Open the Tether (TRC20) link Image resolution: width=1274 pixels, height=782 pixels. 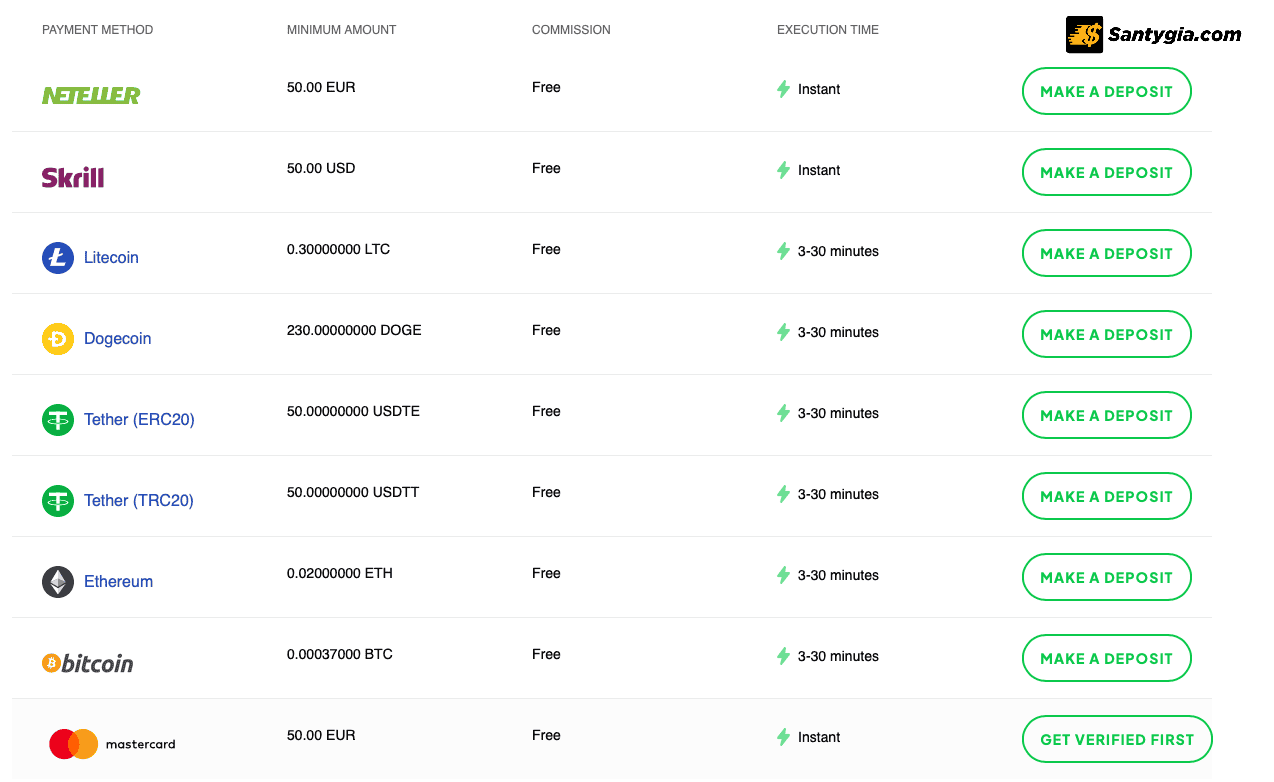[x=139, y=500]
